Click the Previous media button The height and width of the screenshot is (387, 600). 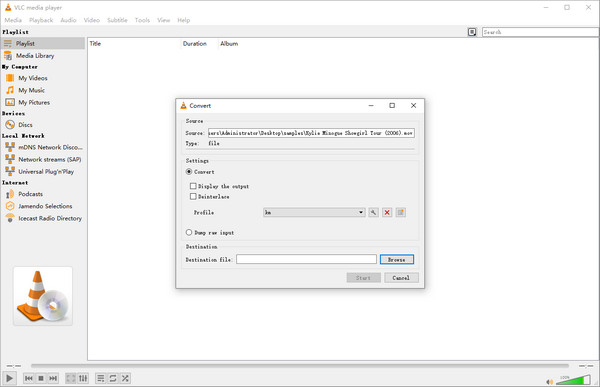29,378
